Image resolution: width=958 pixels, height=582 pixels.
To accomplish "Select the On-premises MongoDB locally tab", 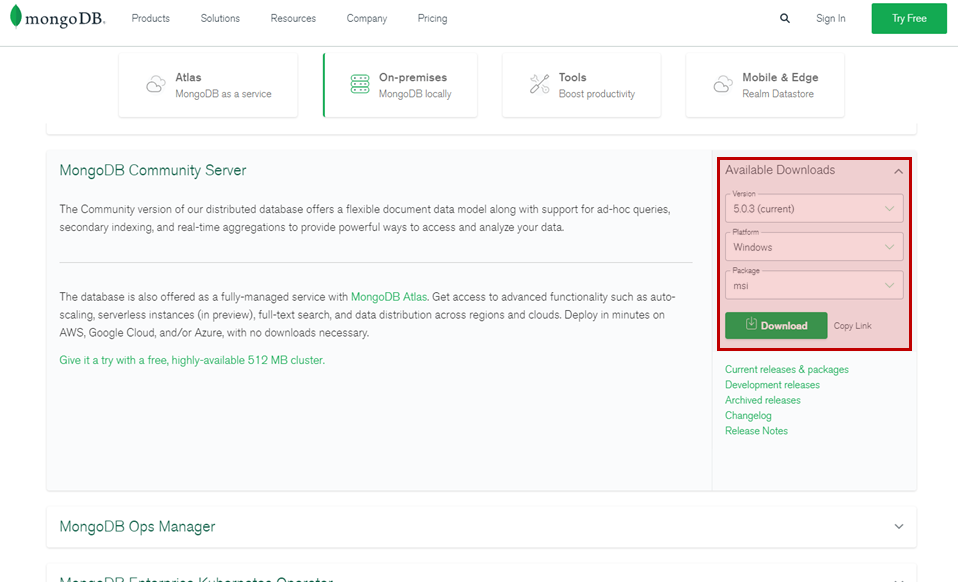I will click(x=400, y=85).
